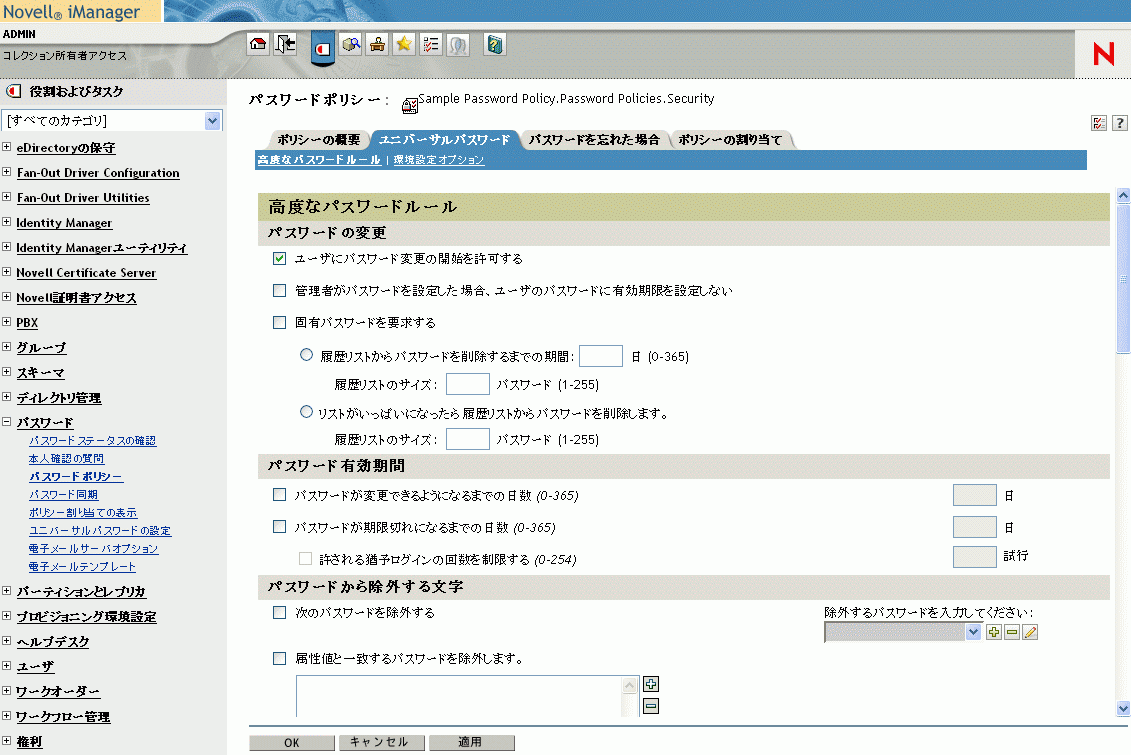Open 環境設定オプション sub-tab link
The image size is (1131, 755).
[x=439, y=160]
